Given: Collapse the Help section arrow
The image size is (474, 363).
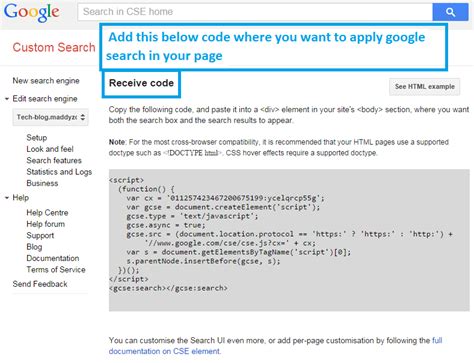Looking at the screenshot, I should click(x=7, y=198).
